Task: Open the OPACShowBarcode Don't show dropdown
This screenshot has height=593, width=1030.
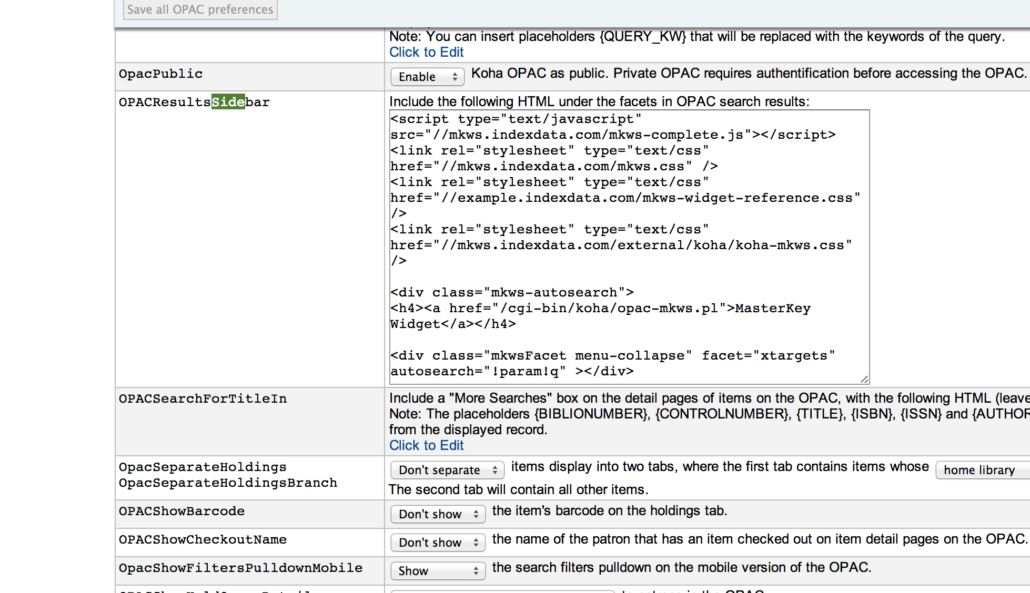Action: point(438,514)
